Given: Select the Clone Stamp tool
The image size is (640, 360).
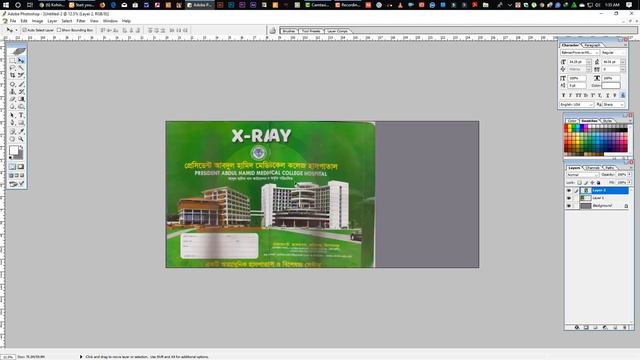Looking at the screenshot, I should coord(13,92).
